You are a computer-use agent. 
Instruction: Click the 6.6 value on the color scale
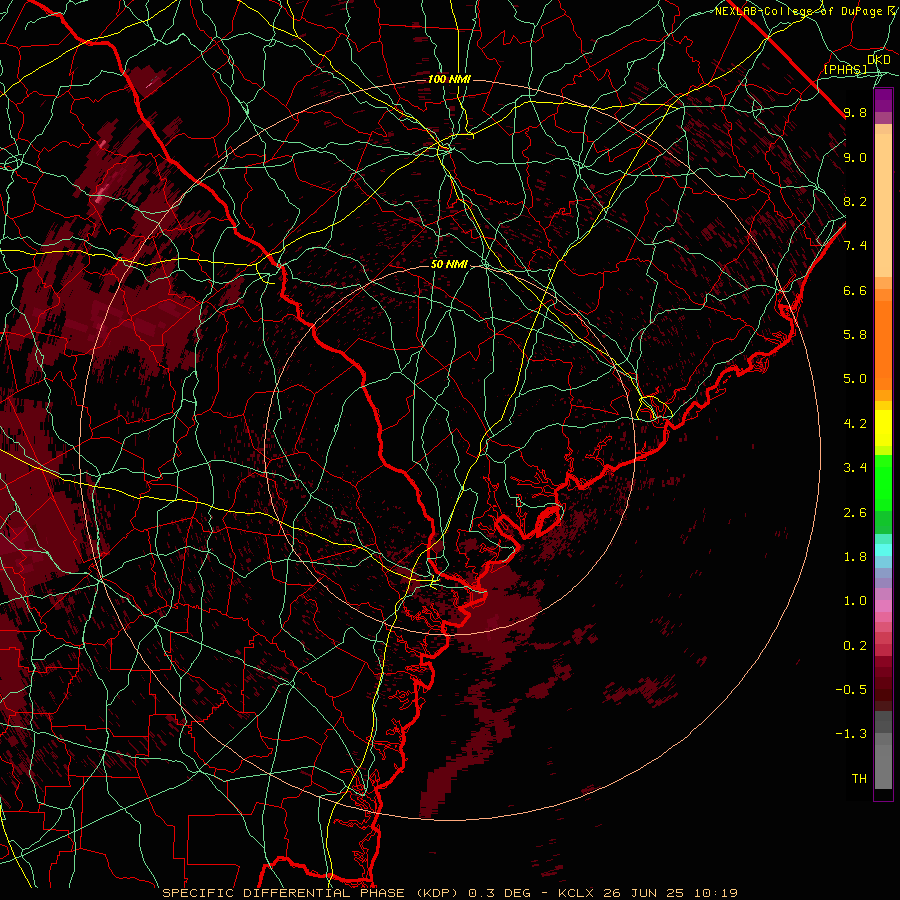pos(855,290)
